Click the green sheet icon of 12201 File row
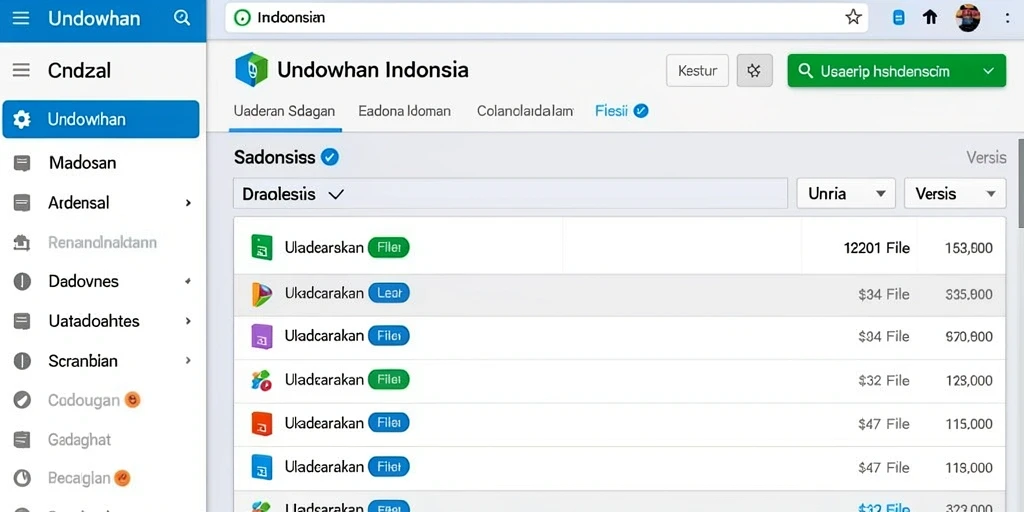 tap(261, 248)
